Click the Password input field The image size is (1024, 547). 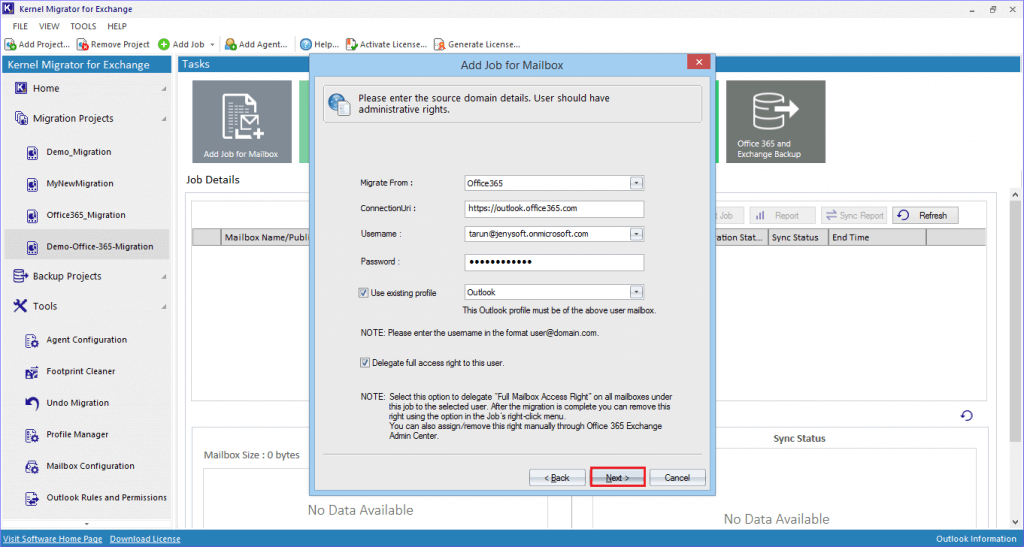click(x=554, y=262)
